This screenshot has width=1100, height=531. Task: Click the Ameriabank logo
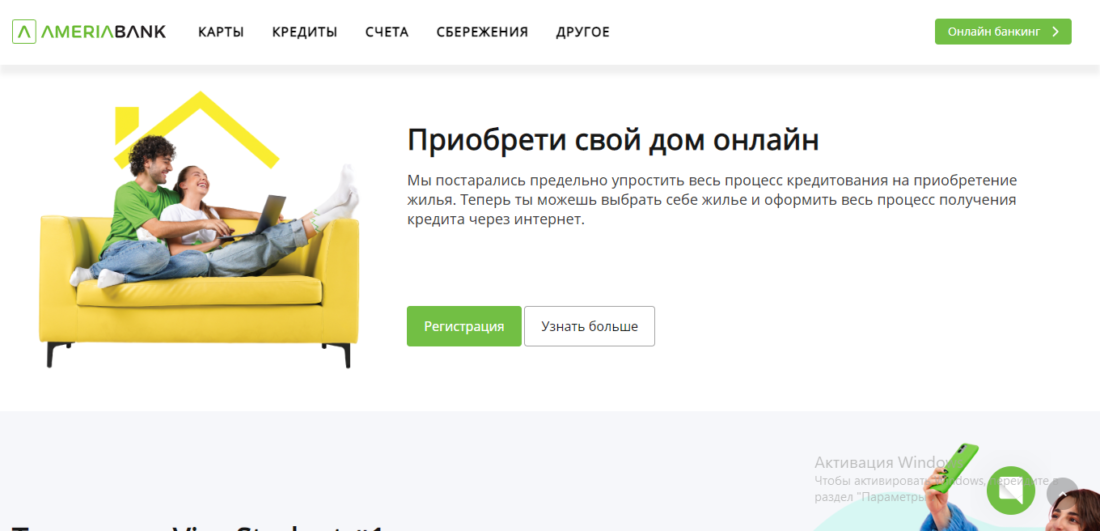point(89,32)
